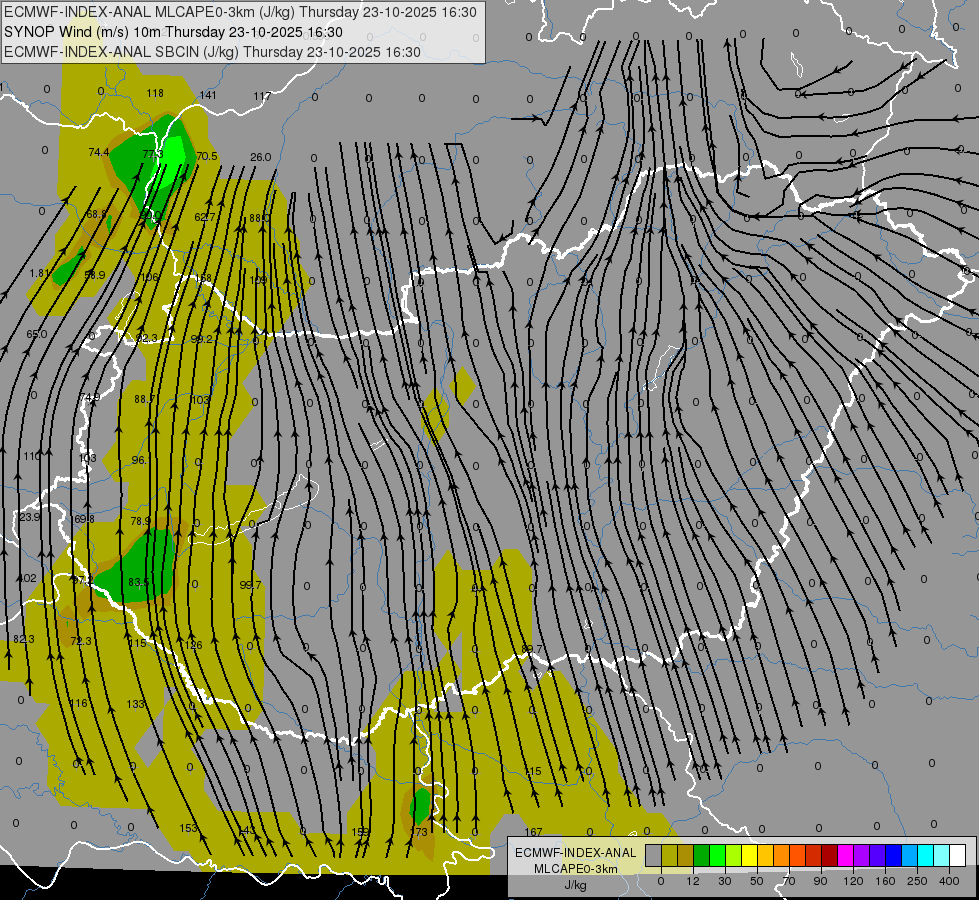This screenshot has width=979, height=900.
Task: Select the indigo legend swatch
Action: pyautogui.click(x=878, y=855)
